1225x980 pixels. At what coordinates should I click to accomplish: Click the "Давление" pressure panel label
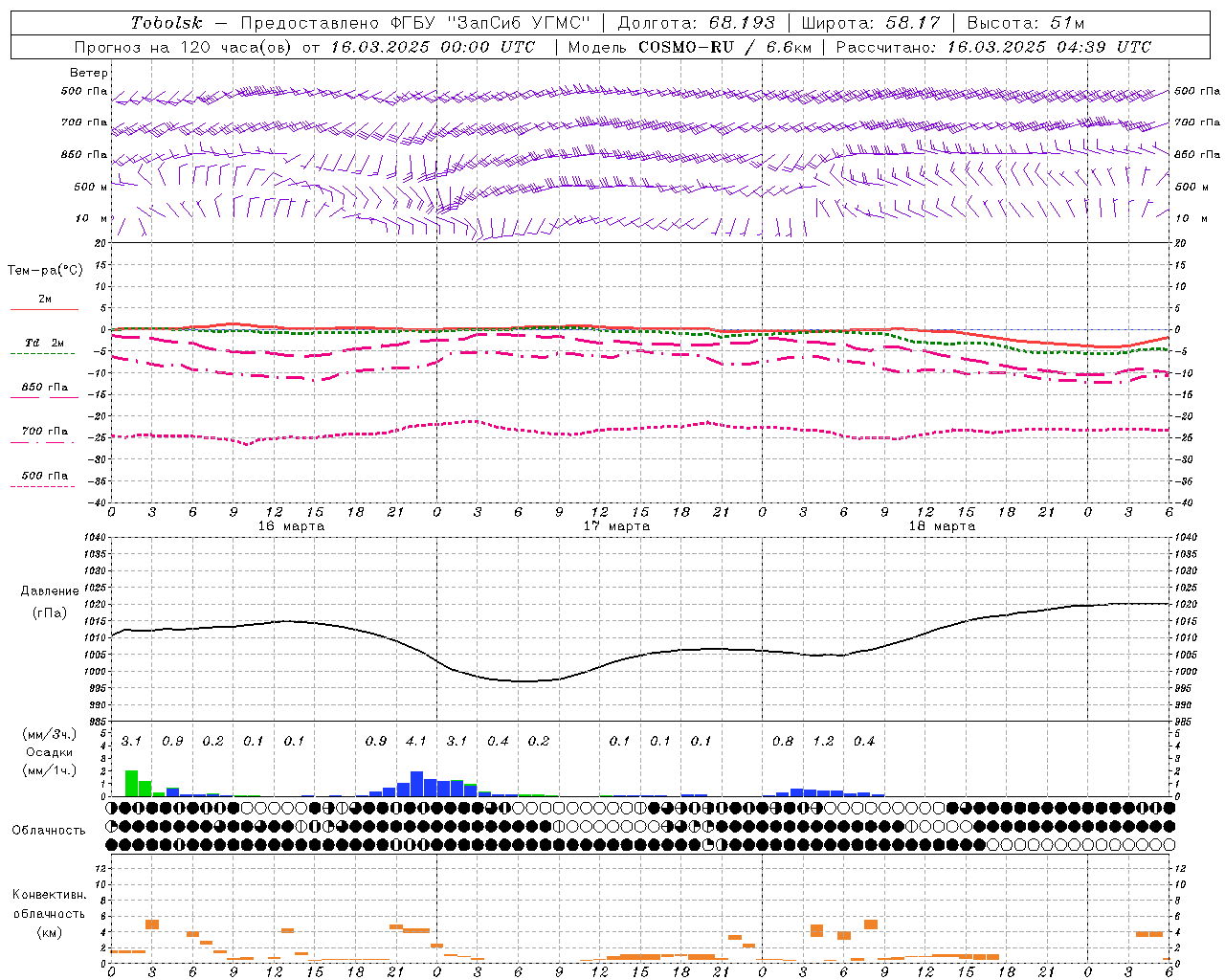pos(50,591)
